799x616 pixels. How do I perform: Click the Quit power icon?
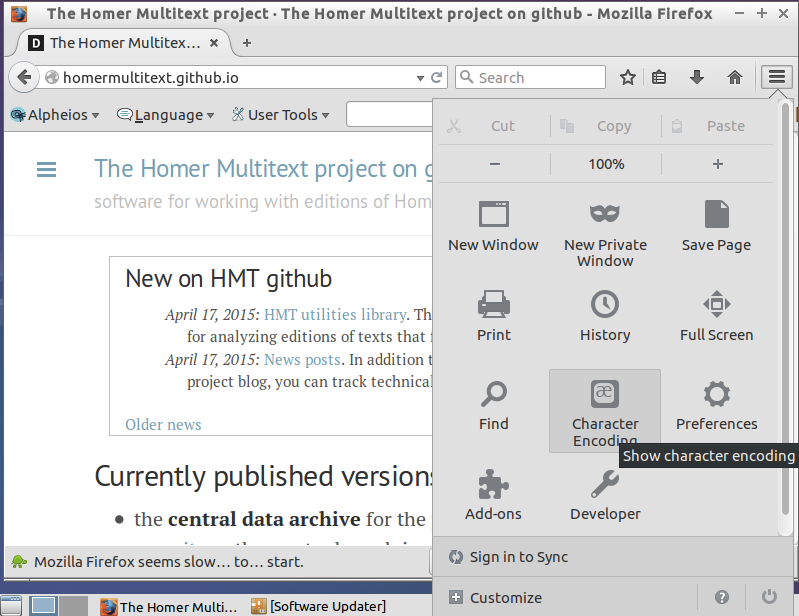(x=769, y=597)
